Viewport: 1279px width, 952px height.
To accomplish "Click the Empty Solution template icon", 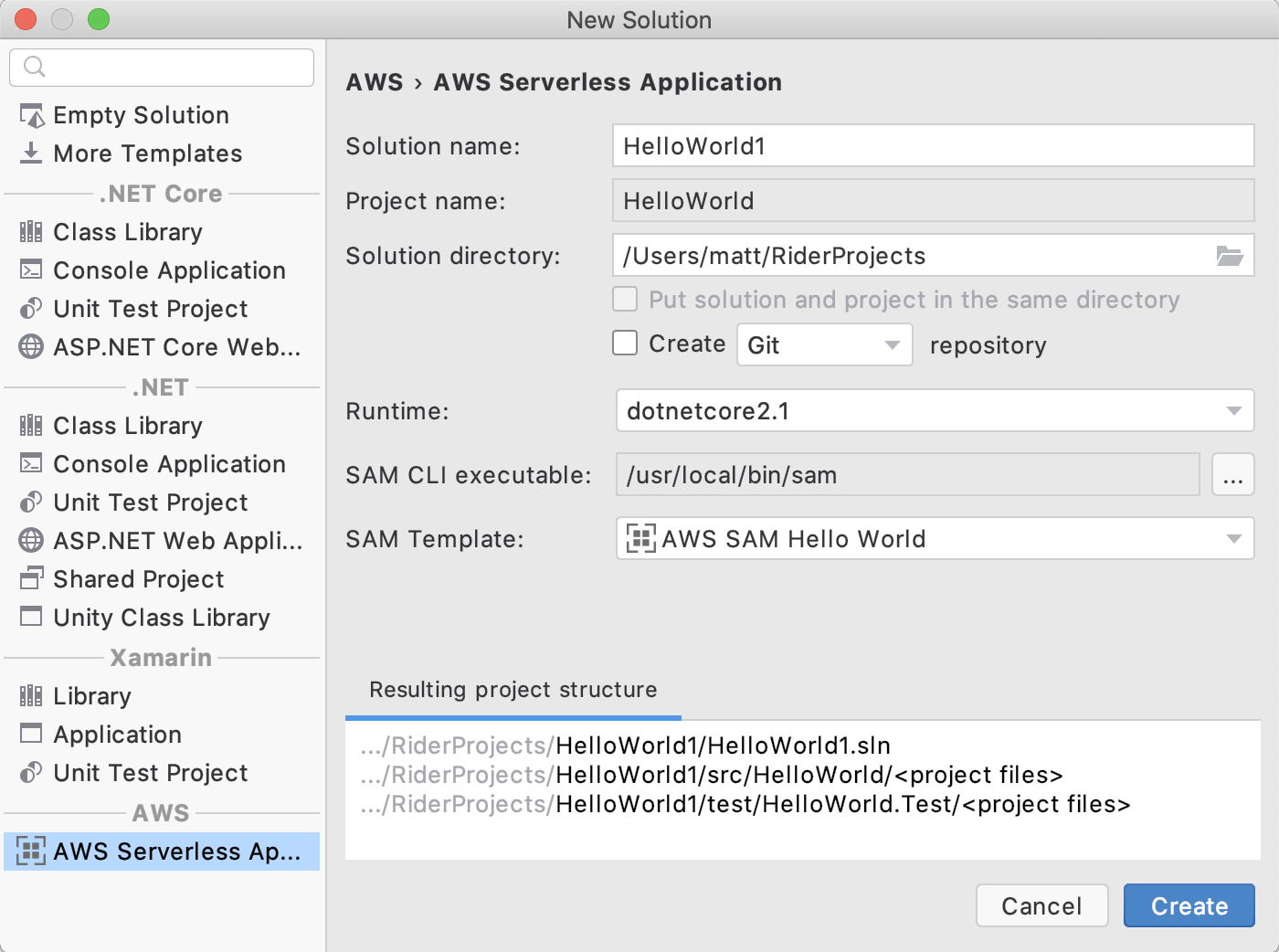I will click(31, 116).
